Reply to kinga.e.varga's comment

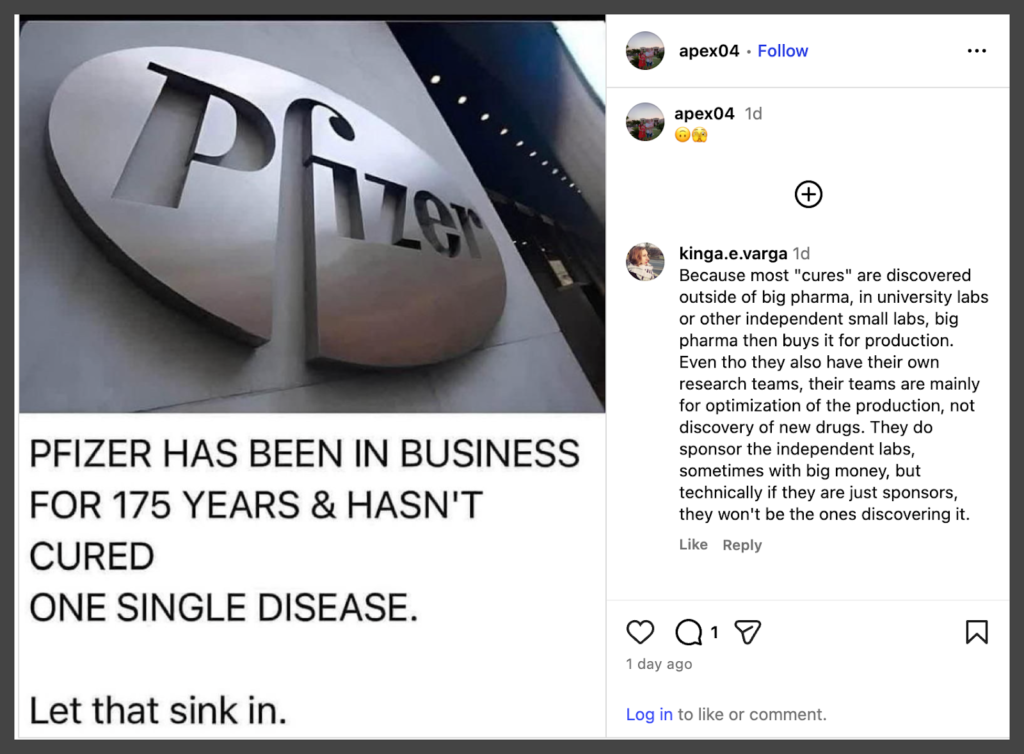(x=742, y=545)
